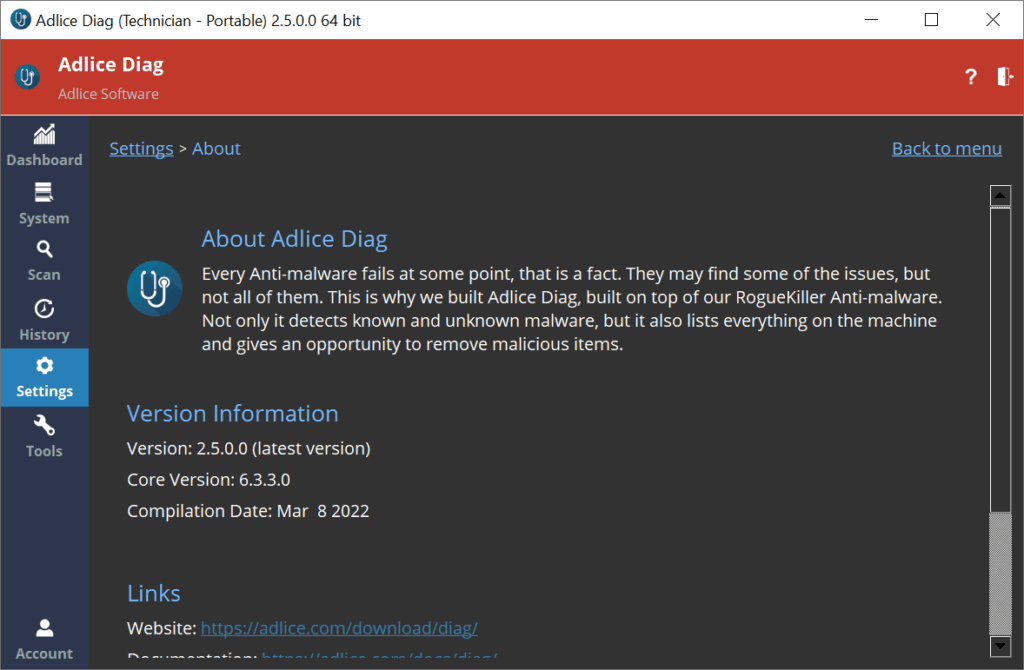Click the Adlice Diag logo in red header
The width and height of the screenshot is (1024, 670).
coord(28,77)
